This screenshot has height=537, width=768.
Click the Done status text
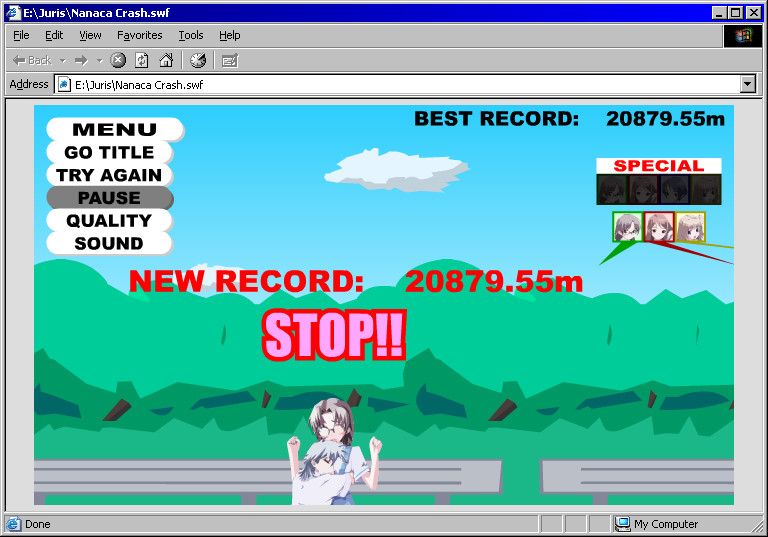click(38, 524)
